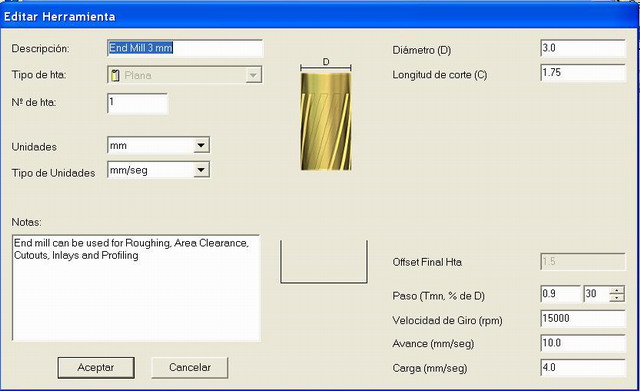Click the Paso value field showing 0.9
This screenshot has height=391, width=640.
(x=560, y=294)
